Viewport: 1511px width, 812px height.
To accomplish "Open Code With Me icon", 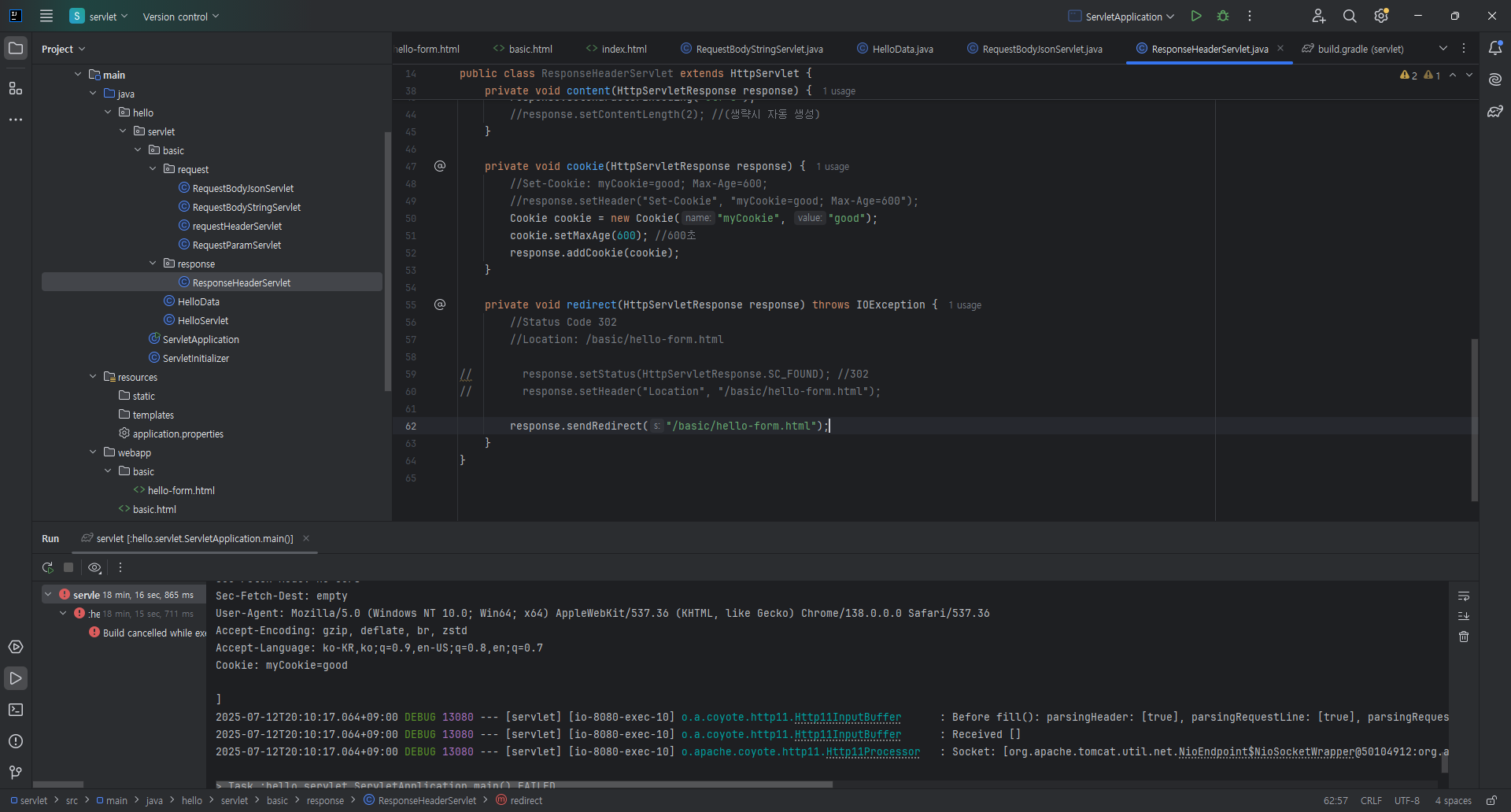I will point(1319,16).
